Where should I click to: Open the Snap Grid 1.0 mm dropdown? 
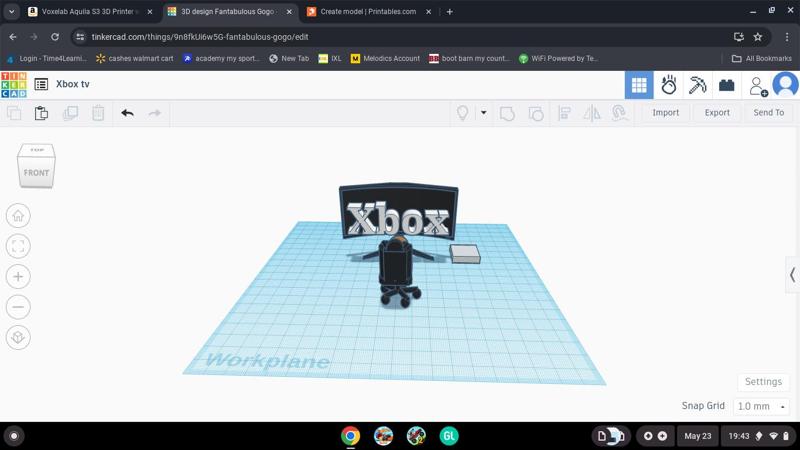tap(761, 407)
